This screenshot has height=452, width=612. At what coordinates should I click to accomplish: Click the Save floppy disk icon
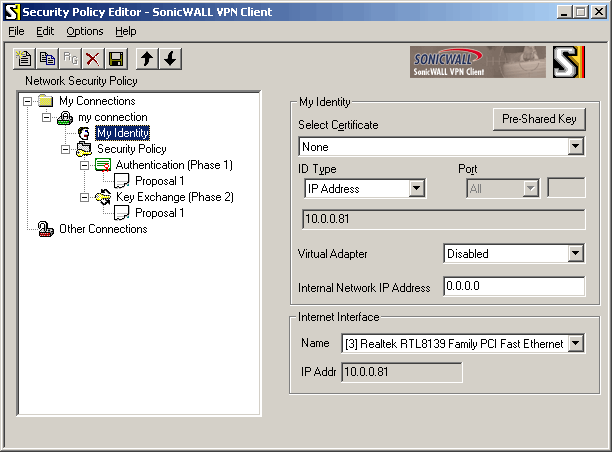point(116,59)
